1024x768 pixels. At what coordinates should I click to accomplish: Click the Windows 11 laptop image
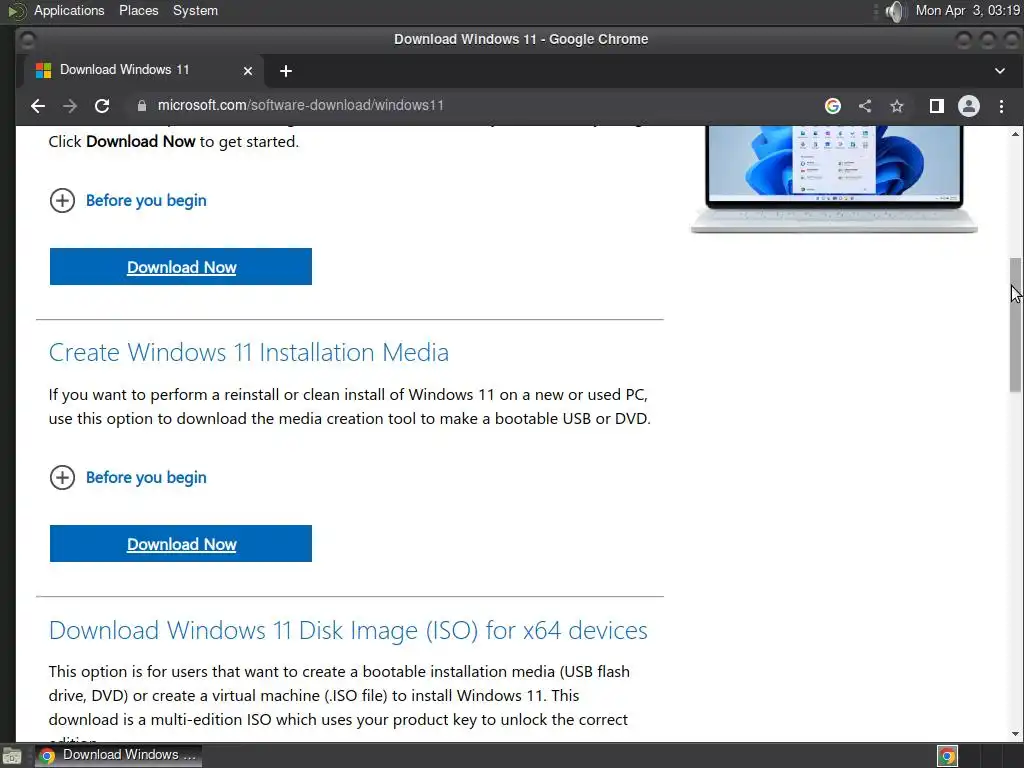click(834, 179)
